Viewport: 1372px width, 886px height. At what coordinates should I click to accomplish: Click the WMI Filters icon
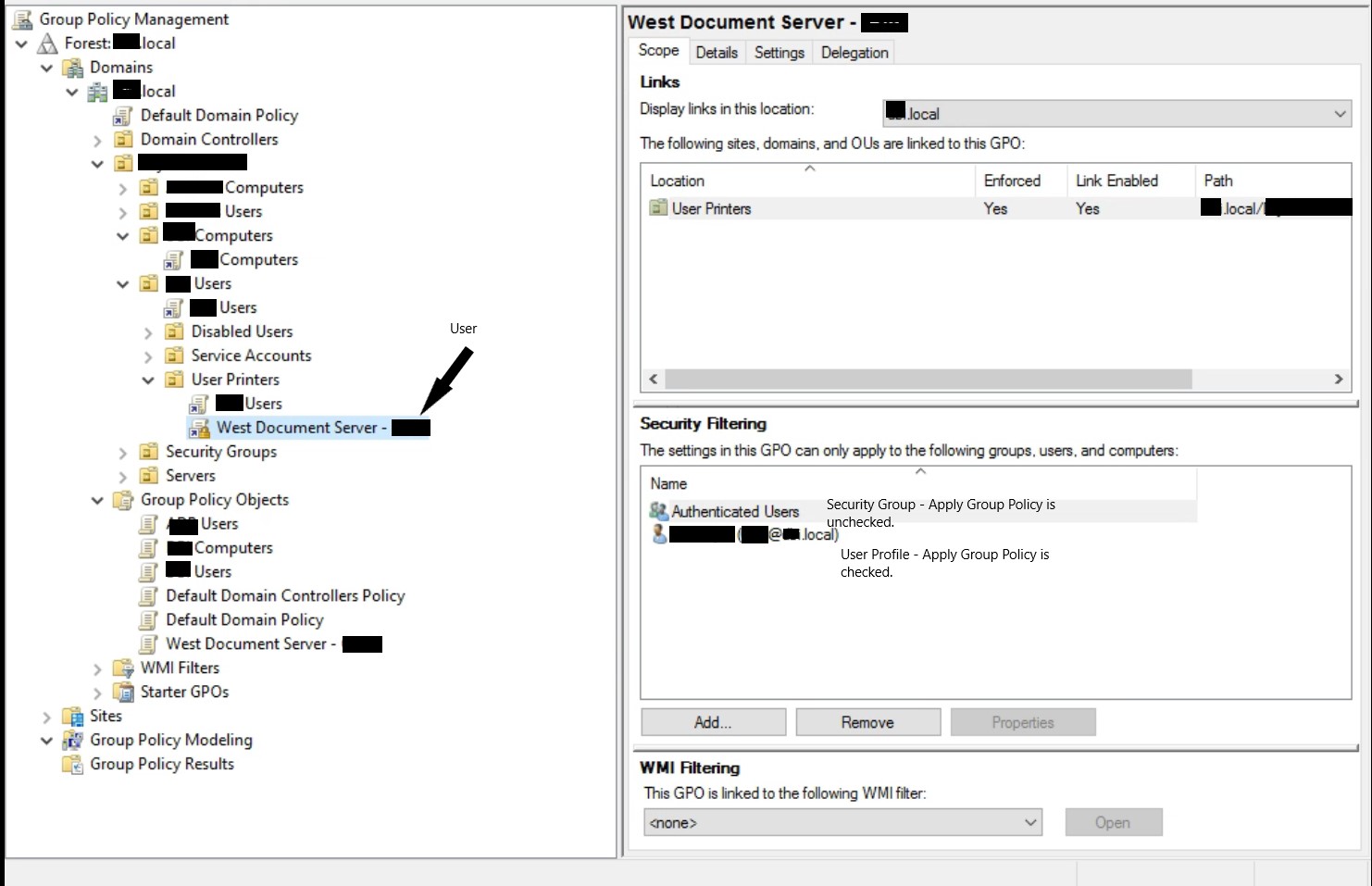[x=123, y=668]
